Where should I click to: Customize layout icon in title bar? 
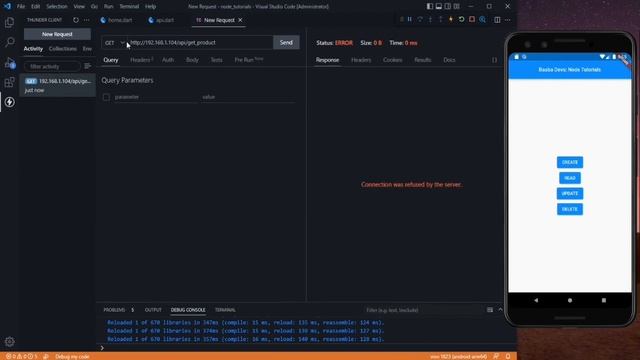point(457,6)
